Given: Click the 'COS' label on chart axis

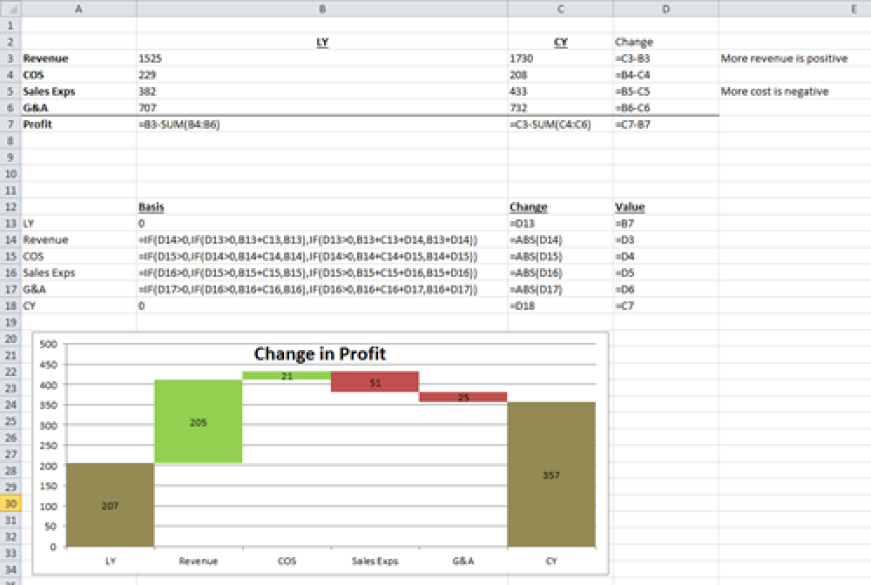Looking at the screenshot, I should pyautogui.click(x=286, y=561).
